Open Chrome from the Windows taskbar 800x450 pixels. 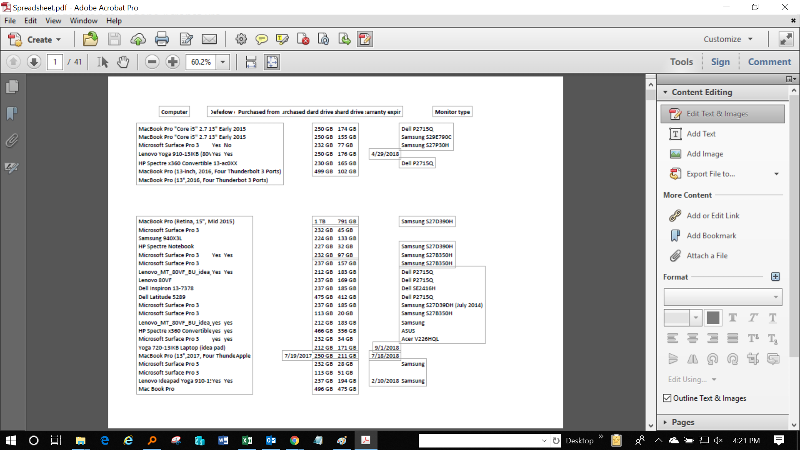point(294,440)
